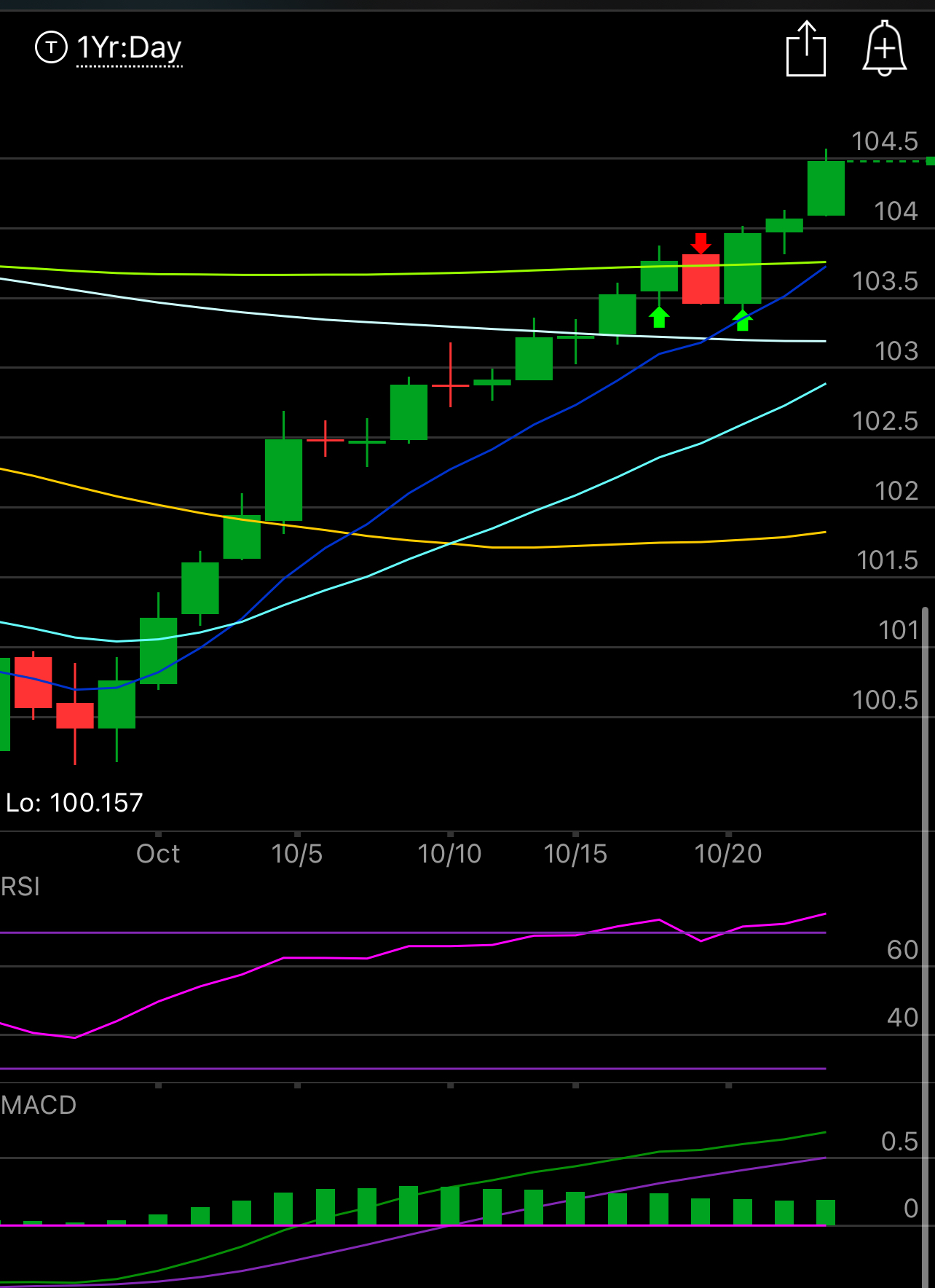Select the 10/20 date label on axis
Image resolution: width=935 pixels, height=1288 pixels.
pyautogui.click(x=728, y=854)
